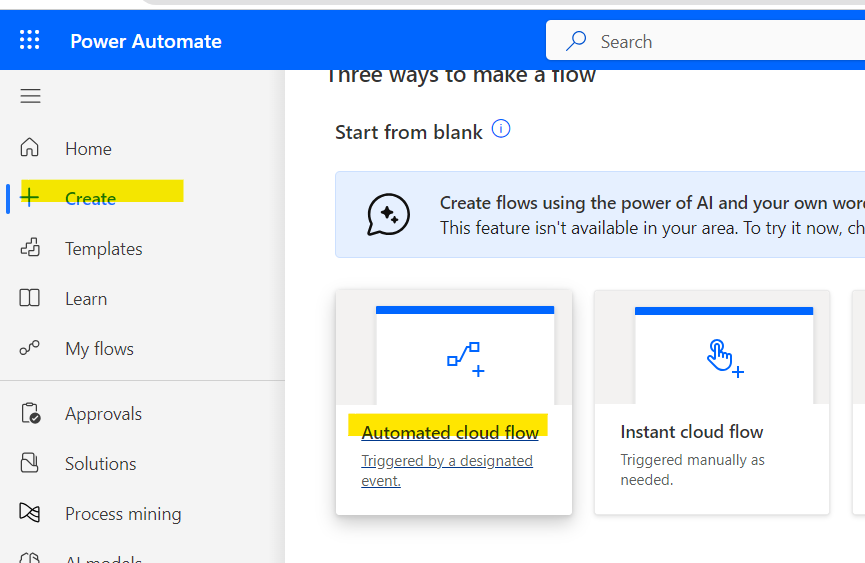This screenshot has width=865, height=563.
Task: Open Learn in the sidebar
Action: click(86, 299)
